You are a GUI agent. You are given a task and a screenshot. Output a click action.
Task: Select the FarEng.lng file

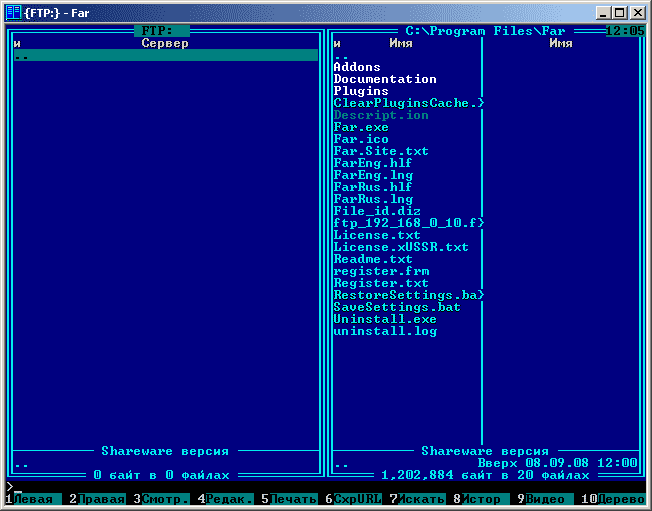[x=373, y=175]
